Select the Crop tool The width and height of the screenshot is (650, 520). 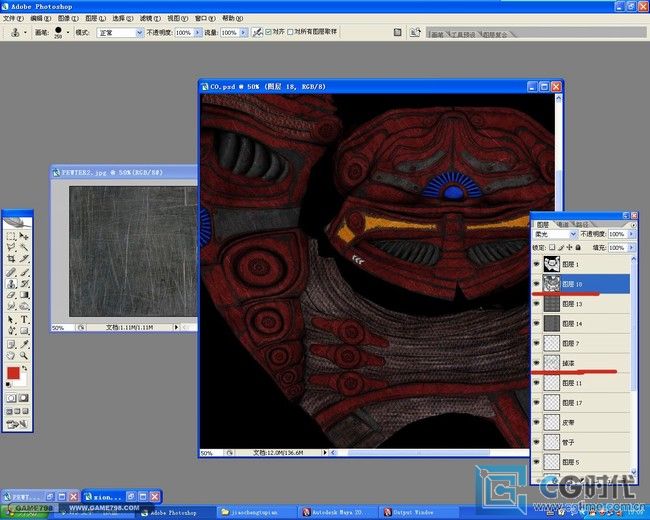point(11,259)
